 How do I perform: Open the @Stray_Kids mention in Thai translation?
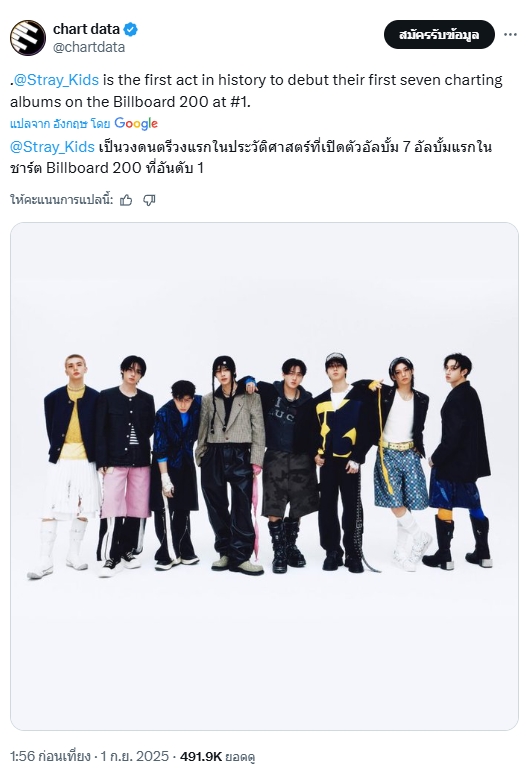[52, 147]
